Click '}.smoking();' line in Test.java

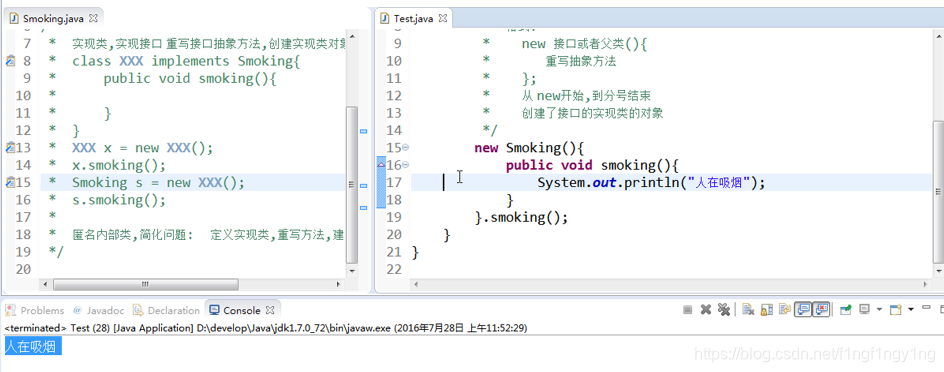click(x=521, y=217)
